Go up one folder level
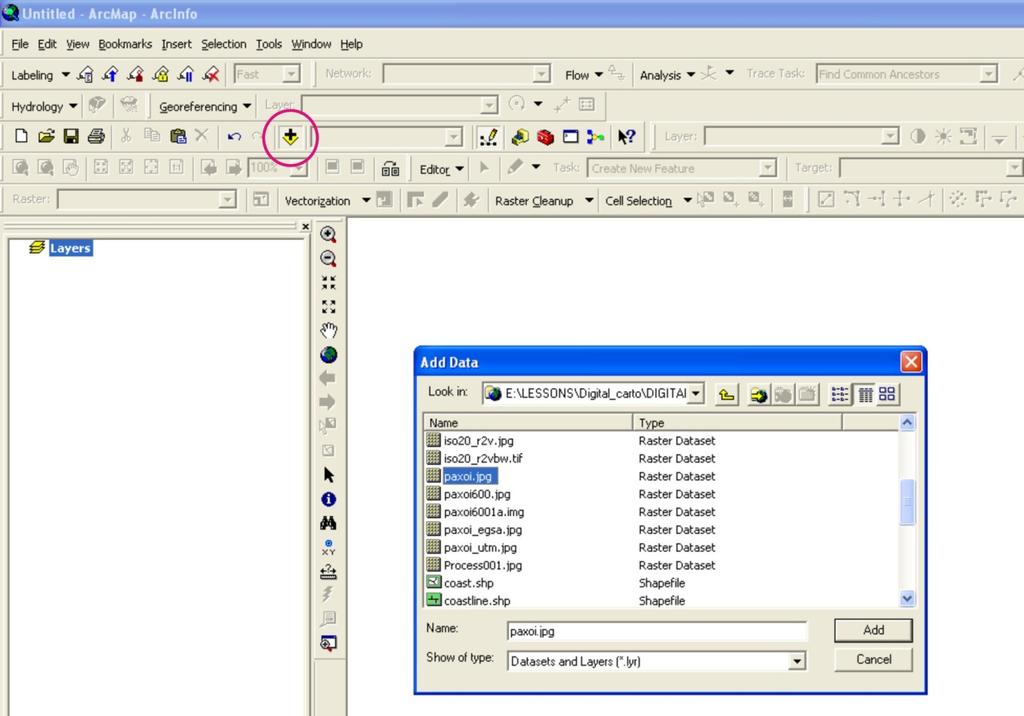1024x716 pixels. [x=726, y=394]
